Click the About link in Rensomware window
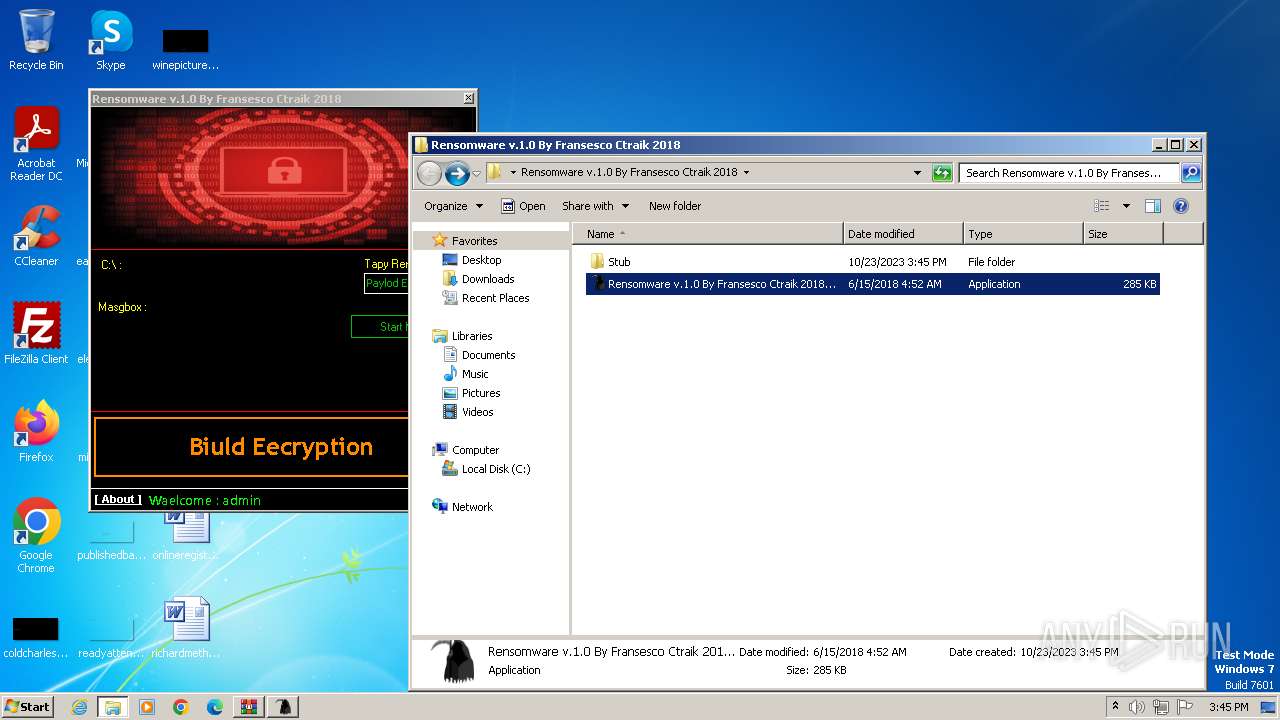Screen dimensions: 1280x720 [118, 499]
